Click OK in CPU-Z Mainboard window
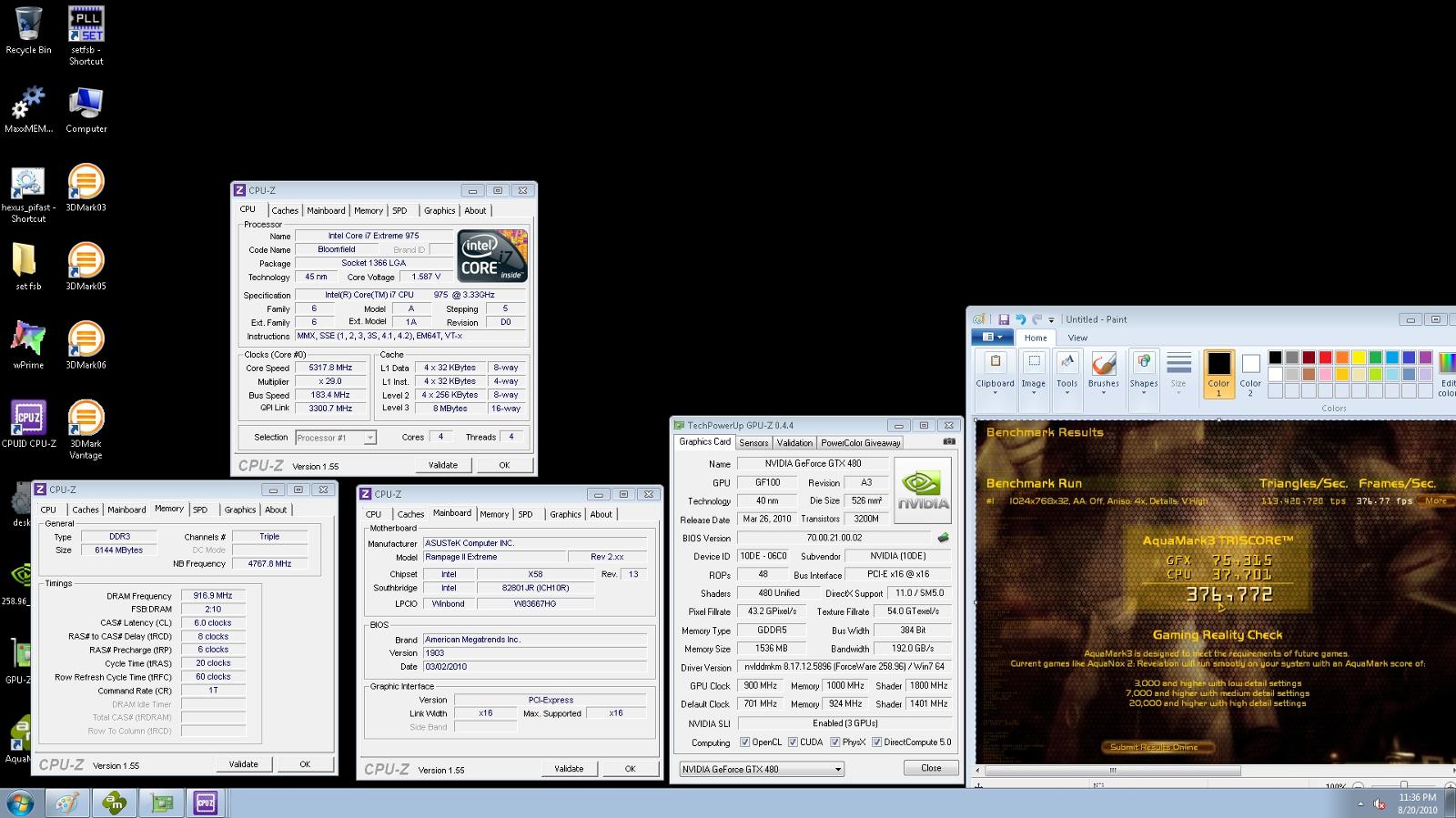Image resolution: width=1456 pixels, height=818 pixels. pyautogui.click(x=630, y=769)
